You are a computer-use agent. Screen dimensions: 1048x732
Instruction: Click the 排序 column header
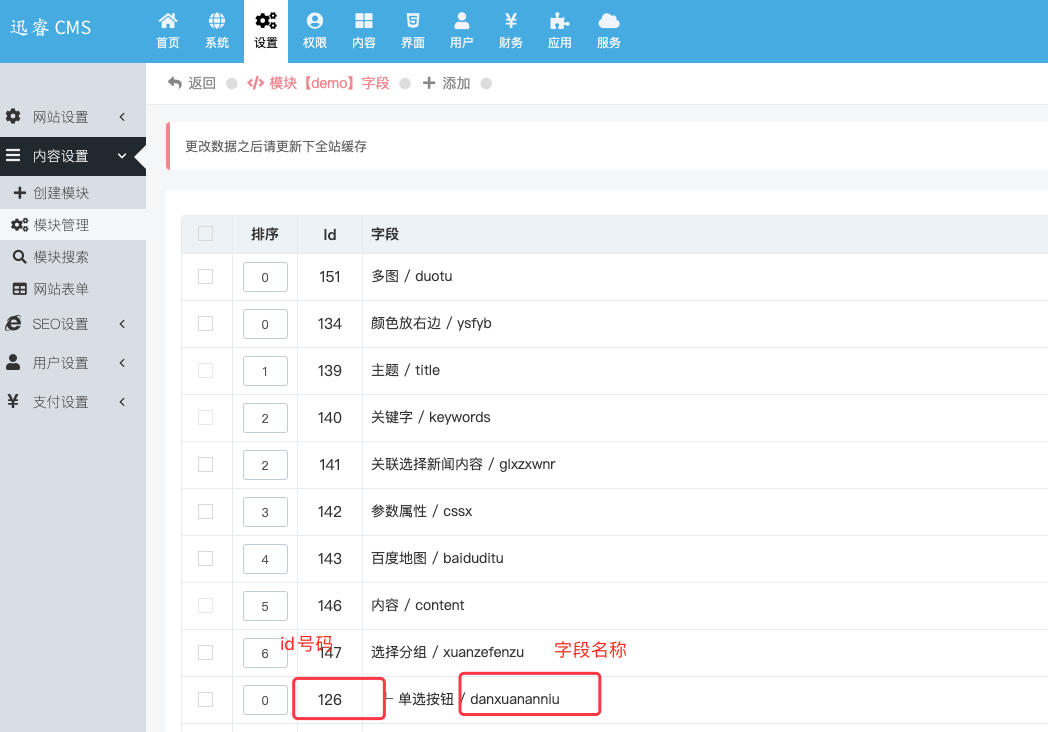pos(265,234)
